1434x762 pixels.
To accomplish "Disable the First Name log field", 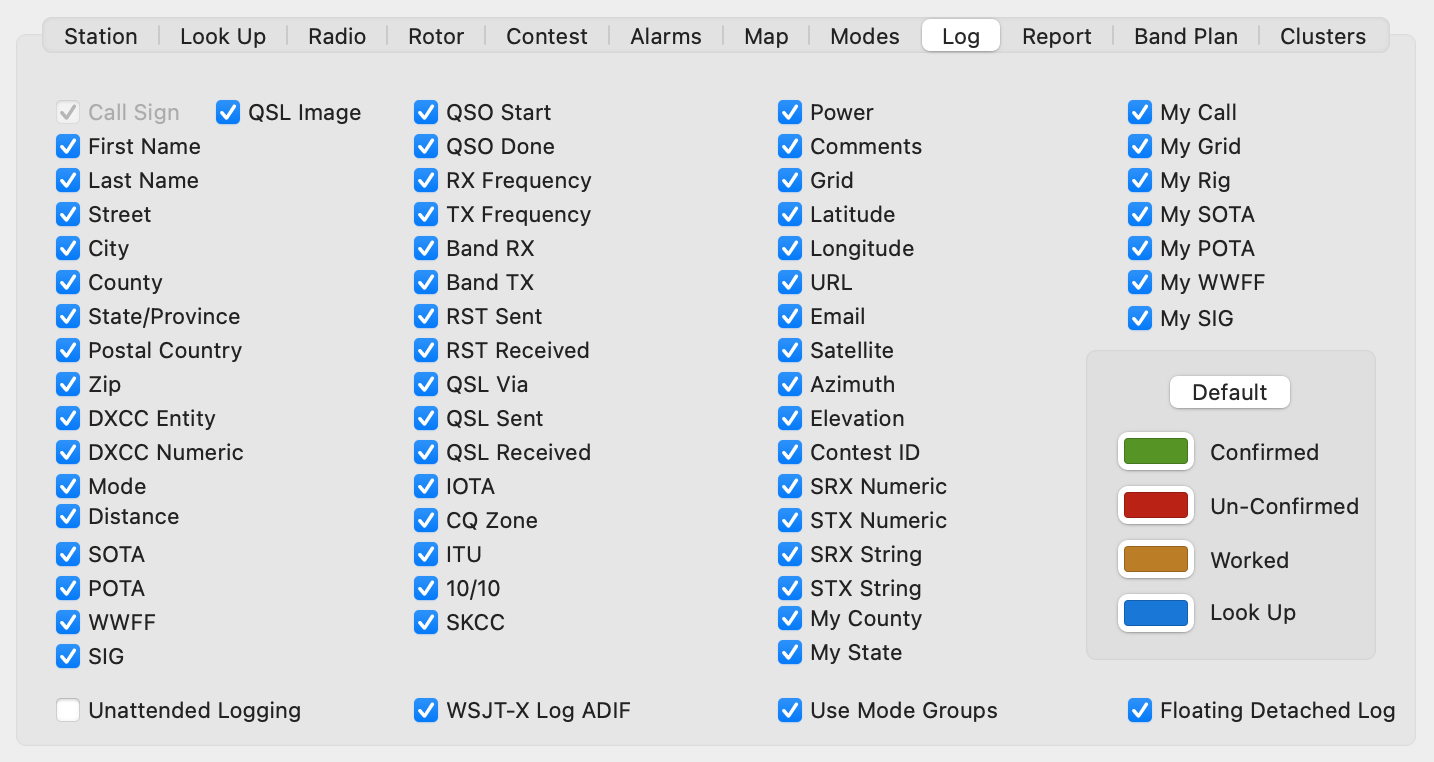I will [68, 147].
